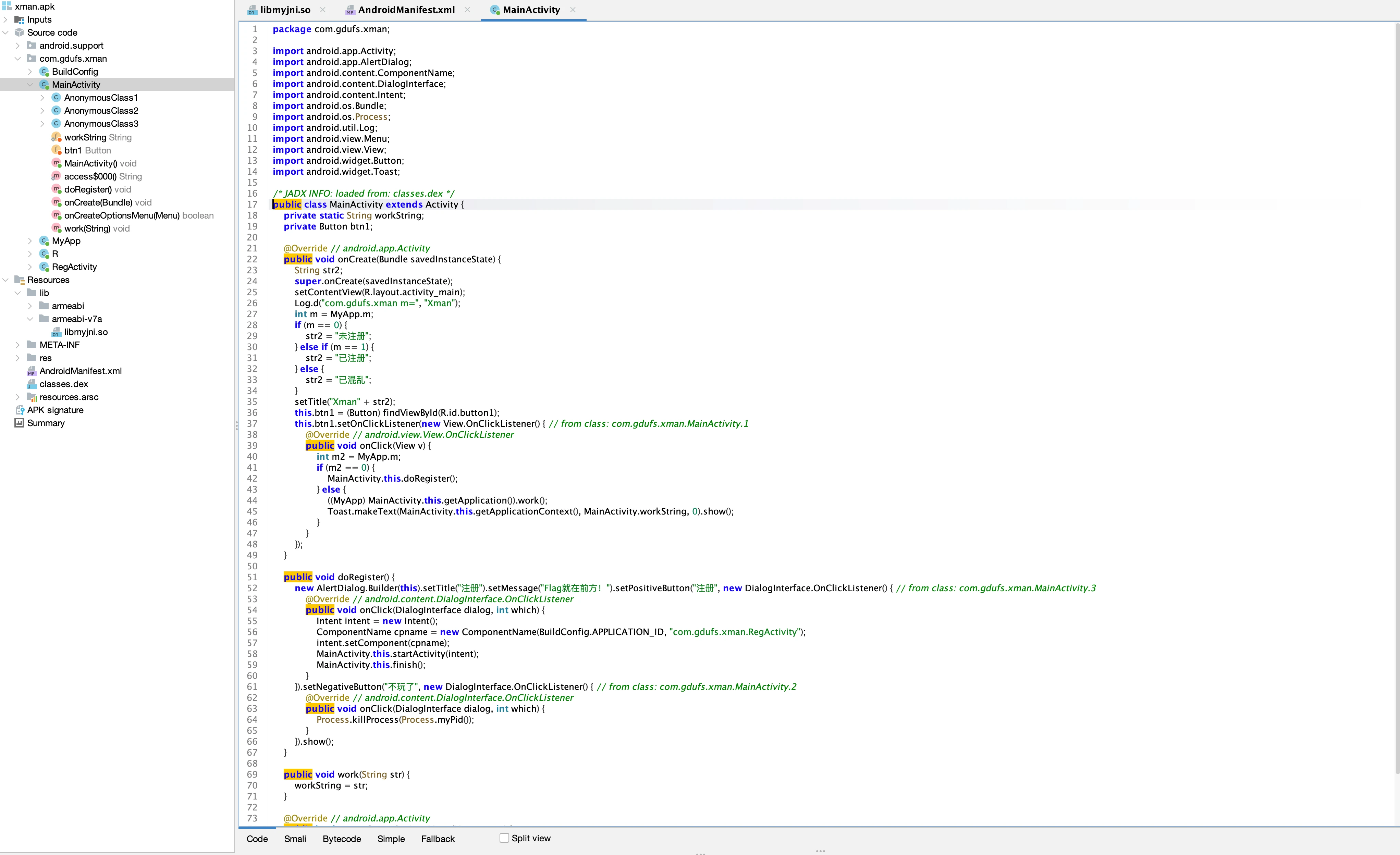Click the libmyjni.so binary file icon in tree
The image size is (1400, 855).
point(56,332)
